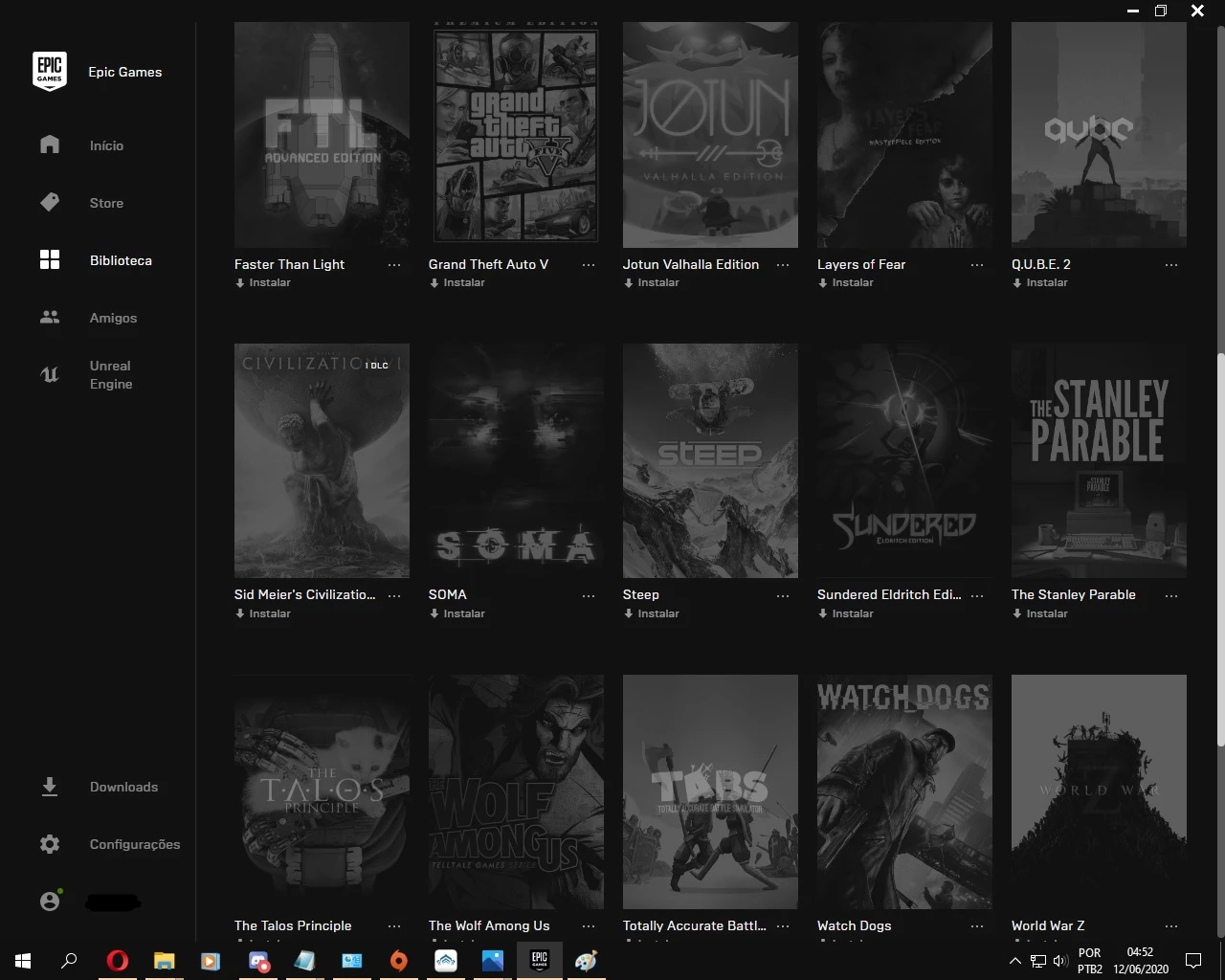The height and width of the screenshot is (980, 1225).
Task: Install Sid Meier's Civilization
Action: (x=263, y=613)
